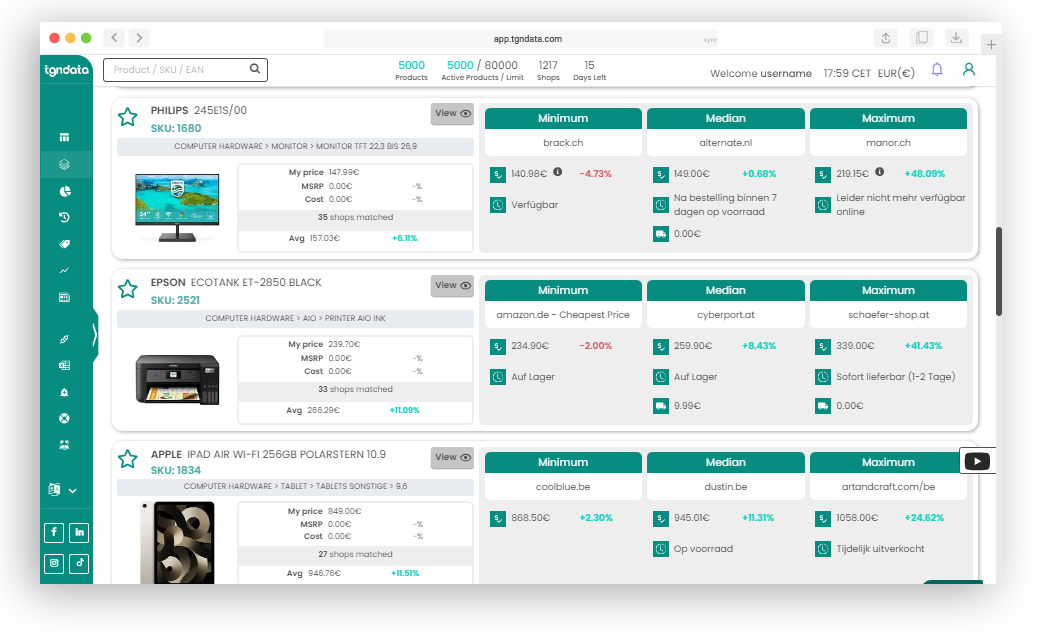Click the search magnifier icon

pyautogui.click(x=254, y=69)
